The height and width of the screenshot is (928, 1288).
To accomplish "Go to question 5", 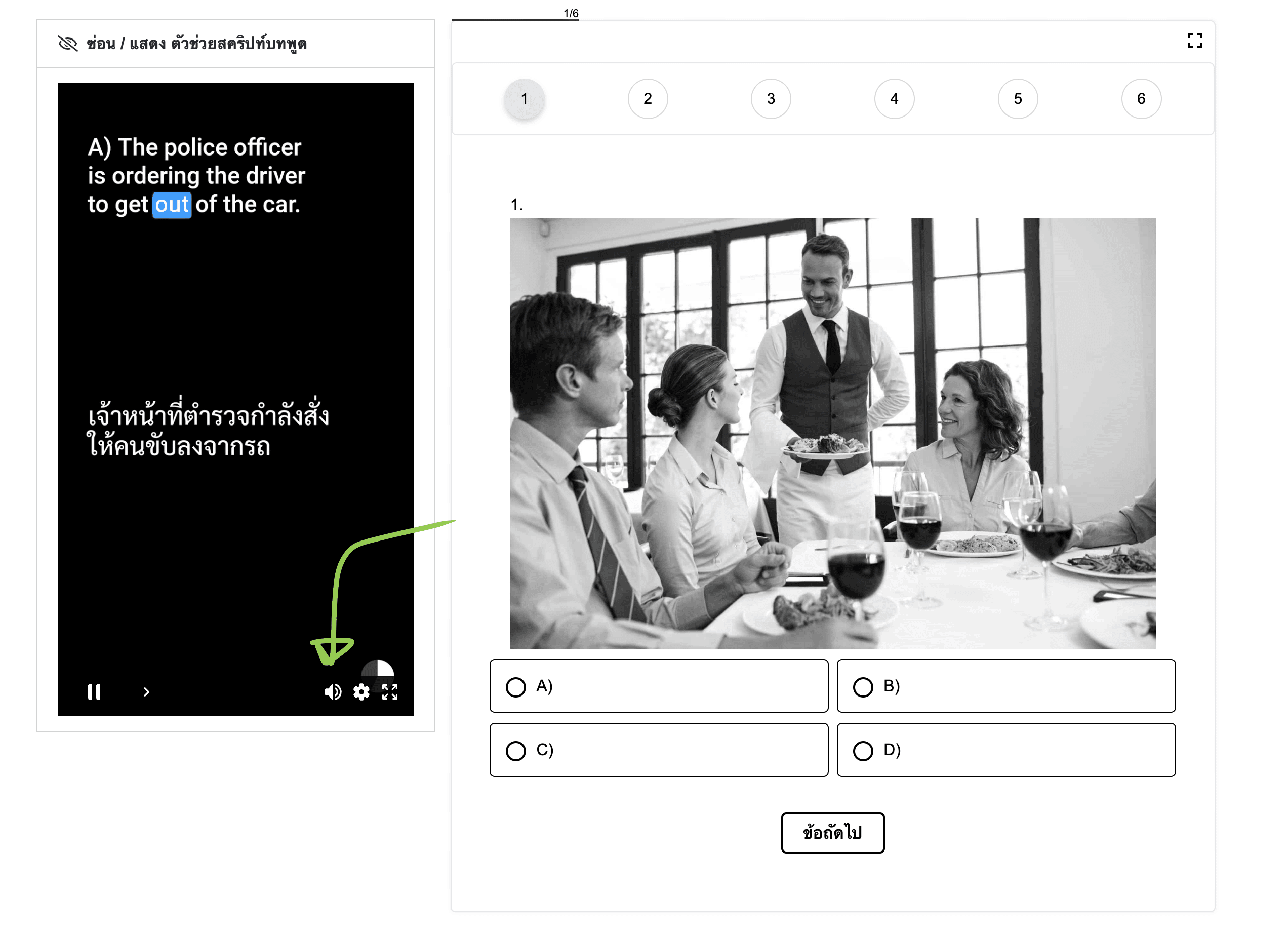I will click(1018, 99).
